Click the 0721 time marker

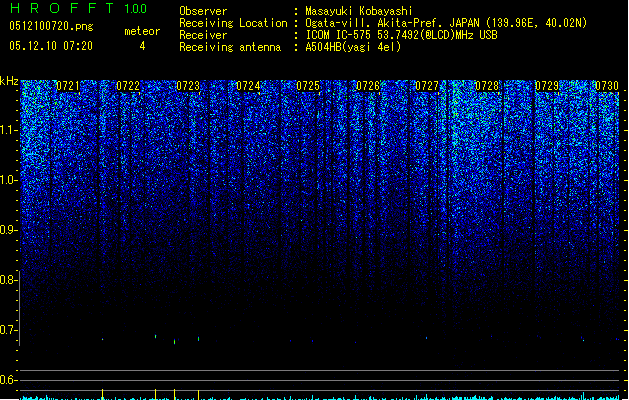68,86
